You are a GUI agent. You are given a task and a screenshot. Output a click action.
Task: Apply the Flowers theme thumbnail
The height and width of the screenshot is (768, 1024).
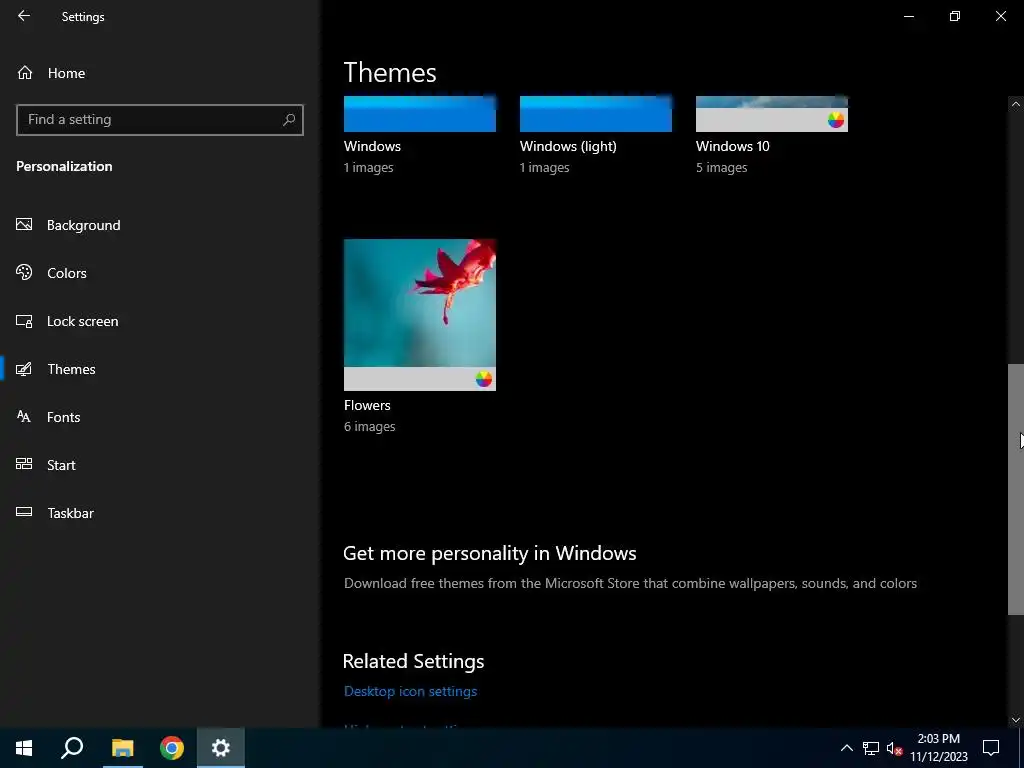420,315
